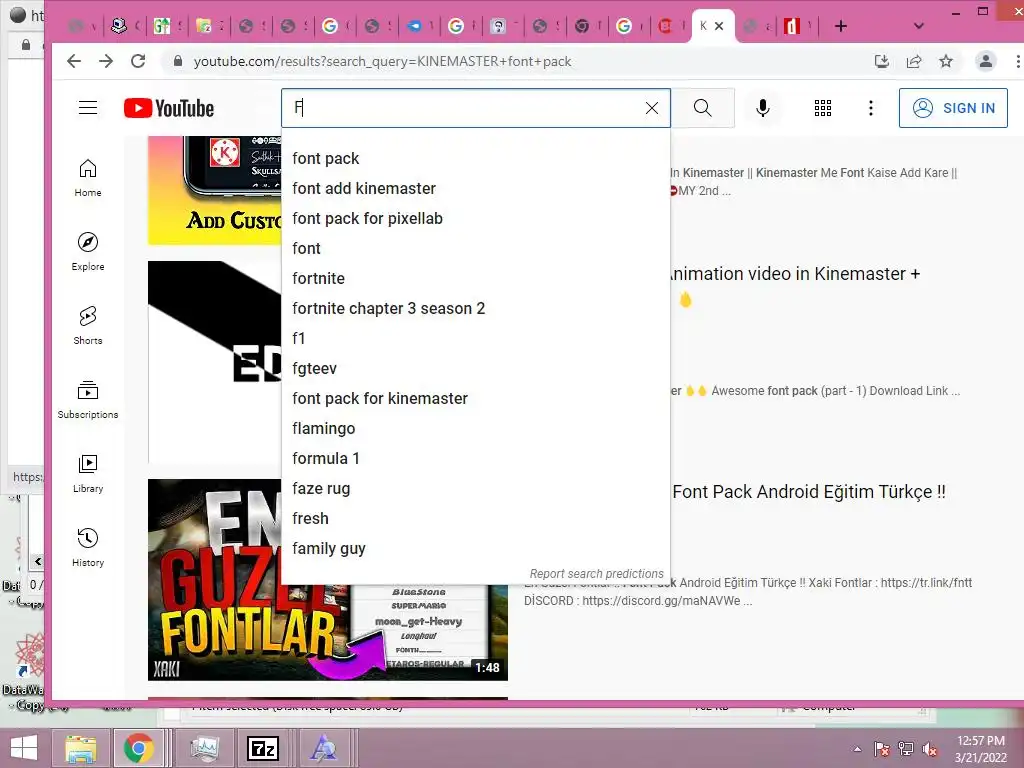Image resolution: width=1024 pixels, height=768 pixels.
Task: Share this page from the address bar
Action: (914, 61)
